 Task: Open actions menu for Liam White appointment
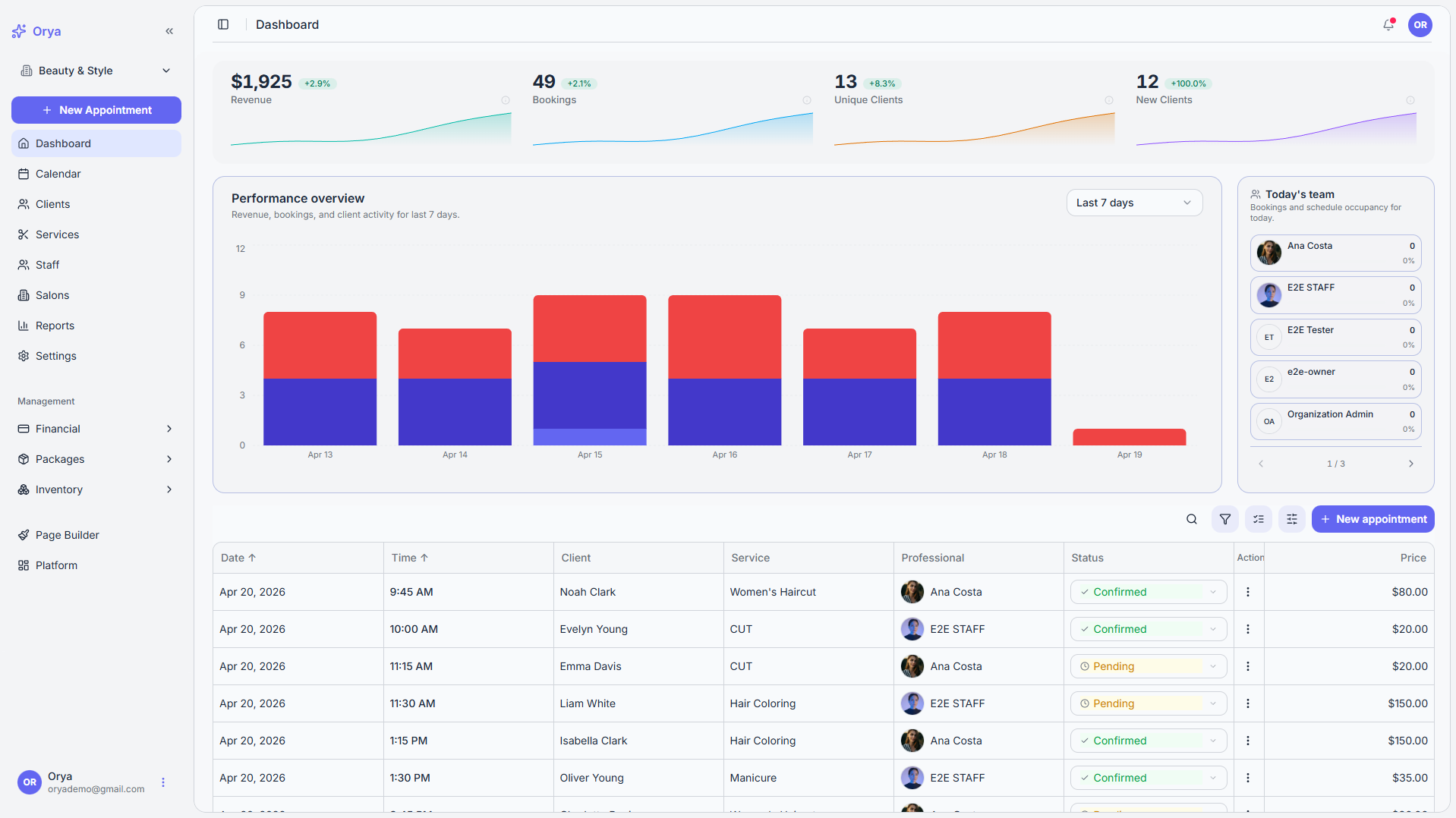[1248, 703]
